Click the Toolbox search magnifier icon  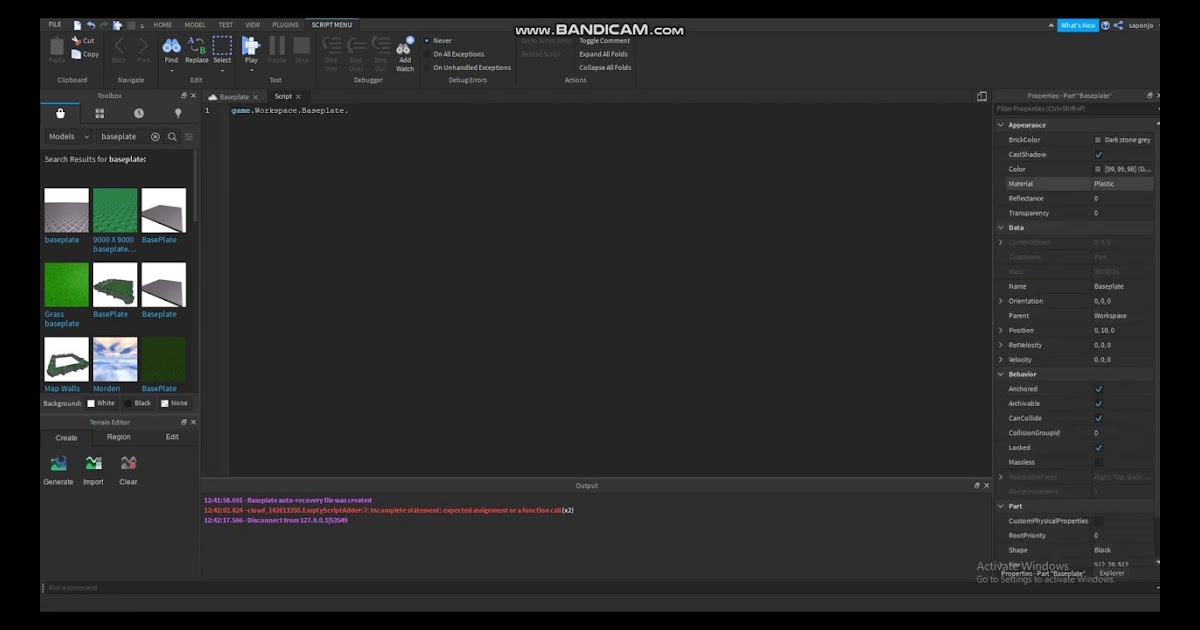click(x=172, y=136)
